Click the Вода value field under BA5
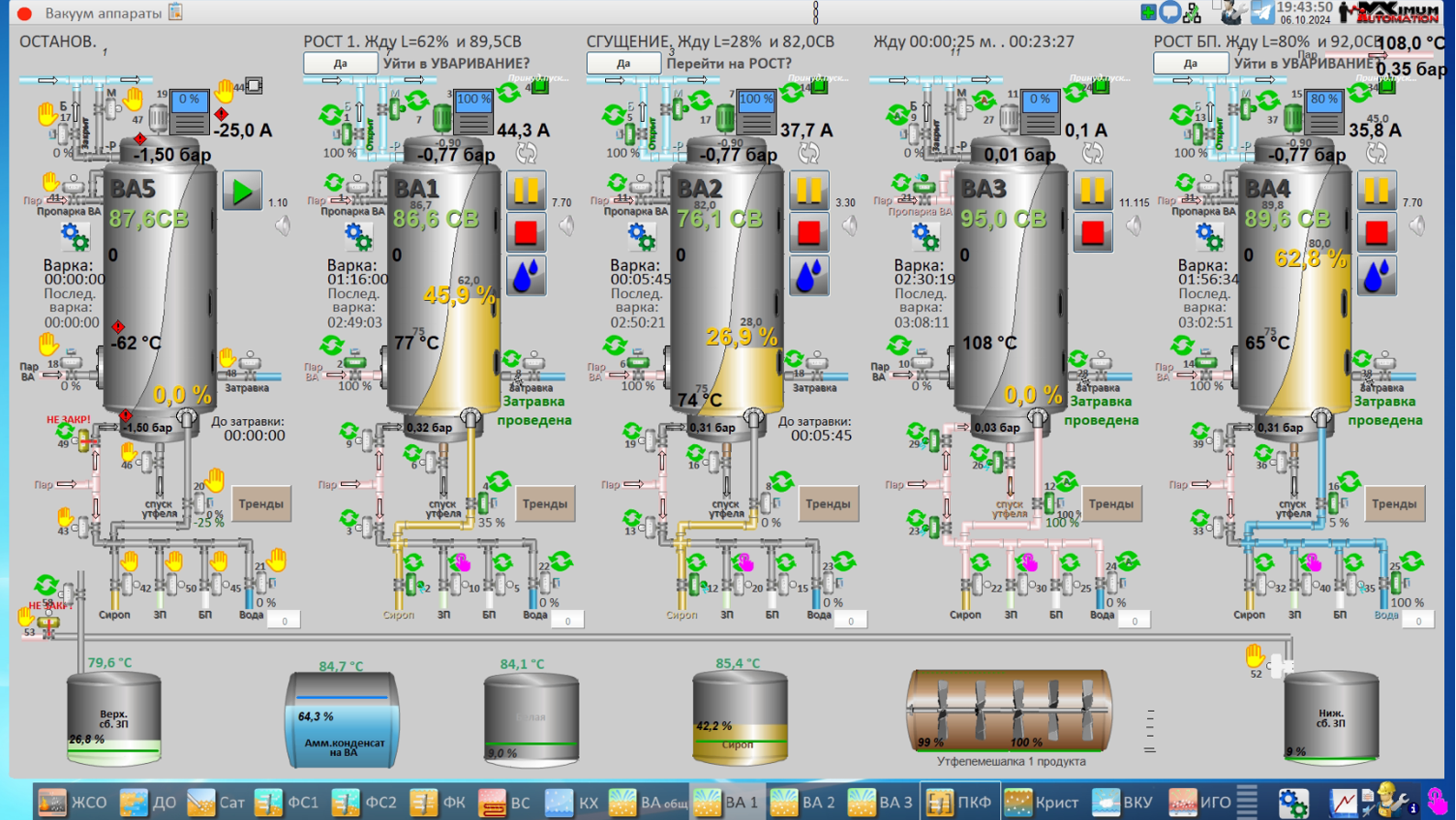The width and height of the screenshot is (1456, 820). point(284,621)
